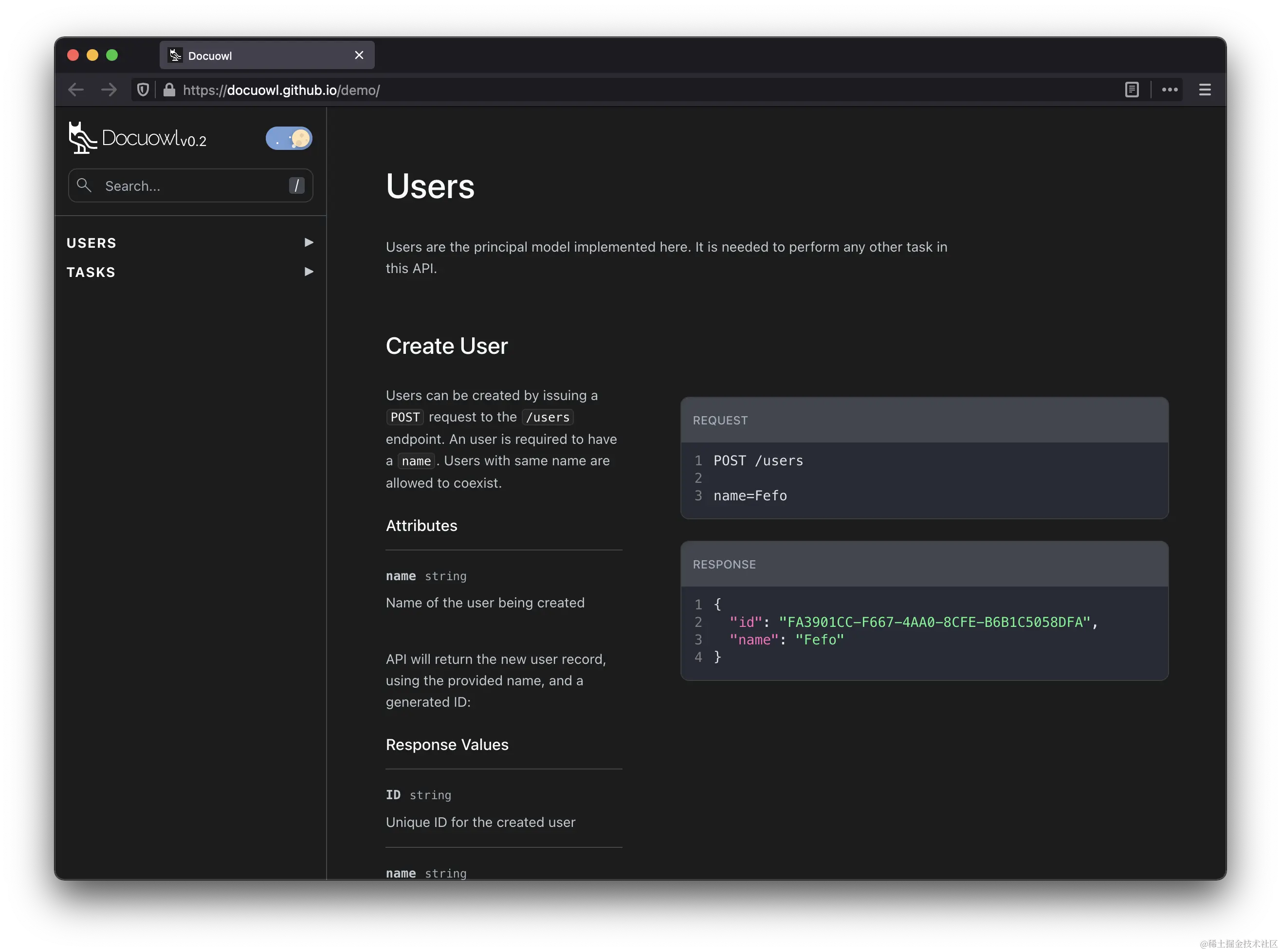Viewport: 1281px width, 952px height.
Task: Click the padlock site security icon
Action: point(169,90)
